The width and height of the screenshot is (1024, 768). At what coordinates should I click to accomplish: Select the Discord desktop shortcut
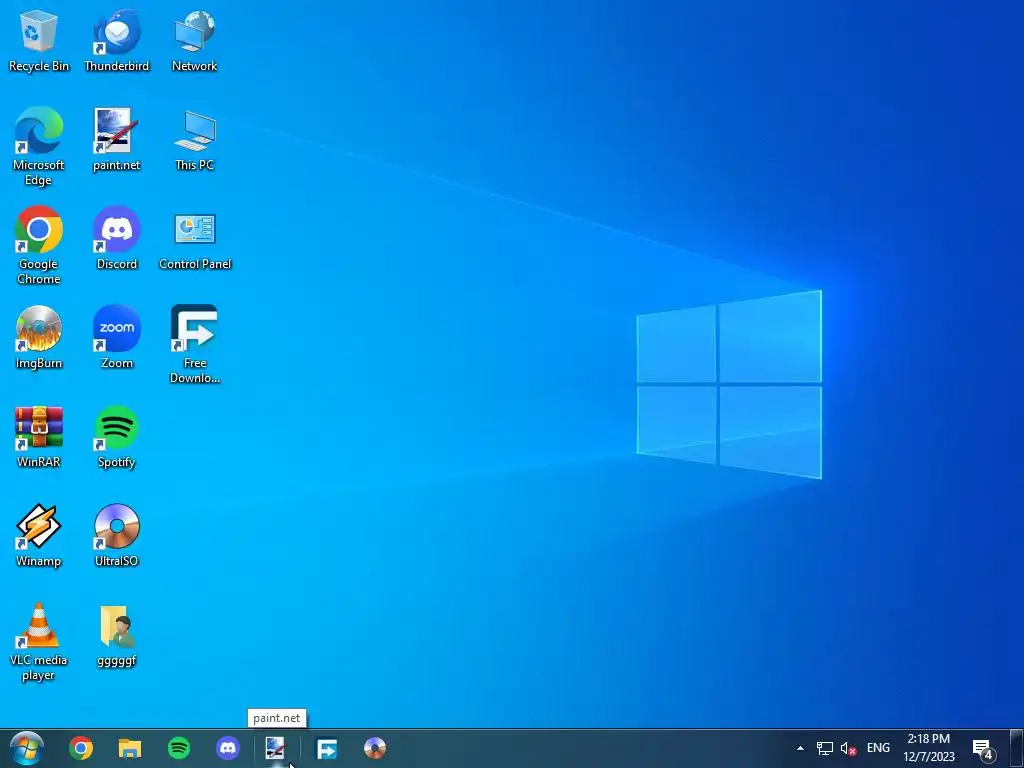pyautogui.click(x=117, y=238)
